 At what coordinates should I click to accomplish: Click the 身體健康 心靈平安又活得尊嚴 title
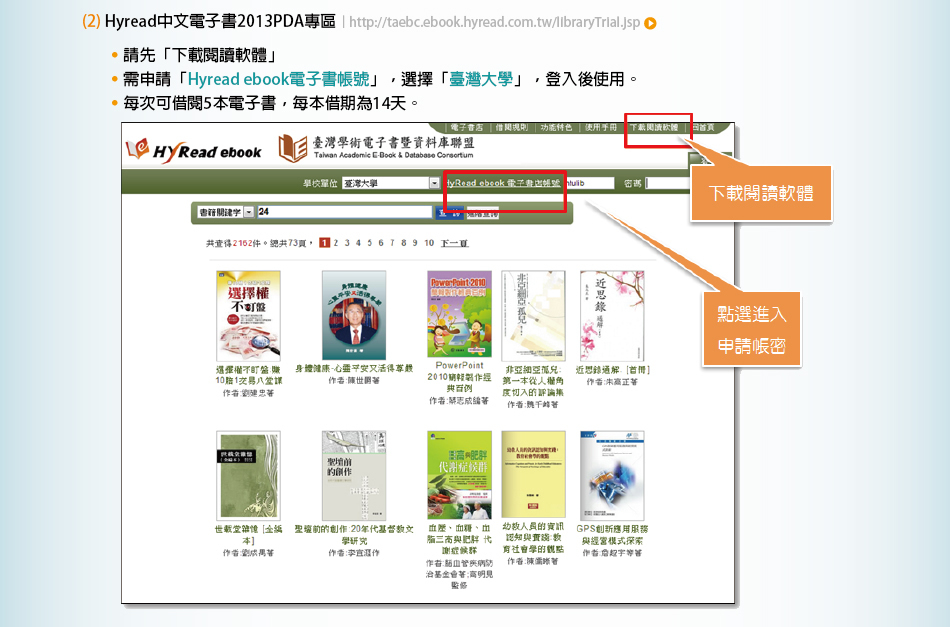pyautogui.click(x=354, y=368)
